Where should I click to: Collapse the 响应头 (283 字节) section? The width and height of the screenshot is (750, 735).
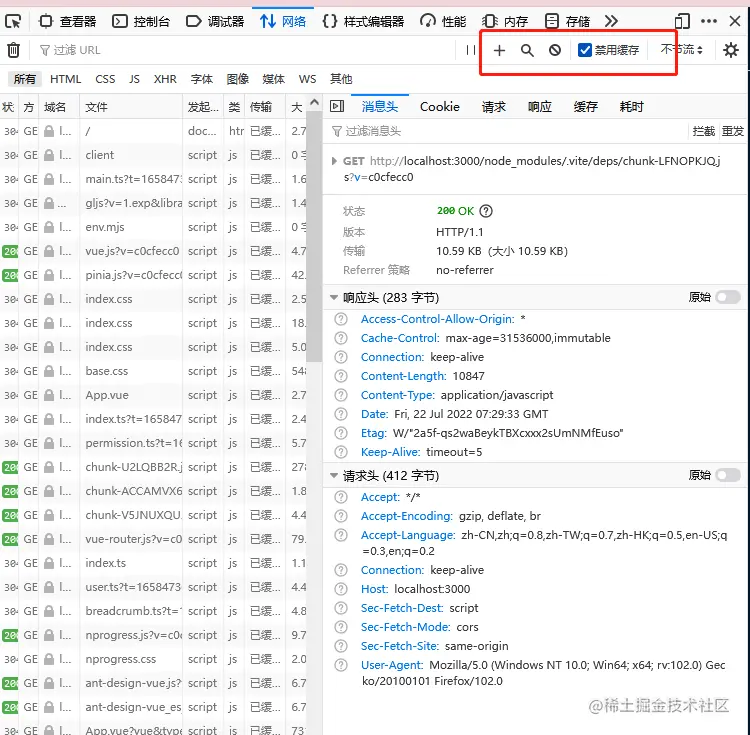tap(334, 297)
